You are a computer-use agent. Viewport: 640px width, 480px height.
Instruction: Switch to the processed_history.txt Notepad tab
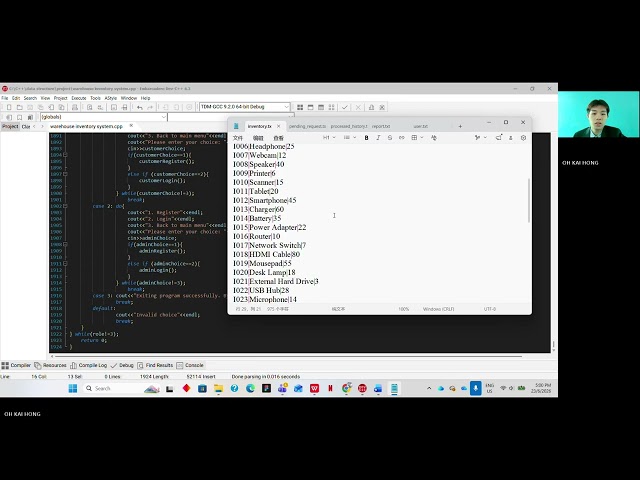tap(349, 127)
